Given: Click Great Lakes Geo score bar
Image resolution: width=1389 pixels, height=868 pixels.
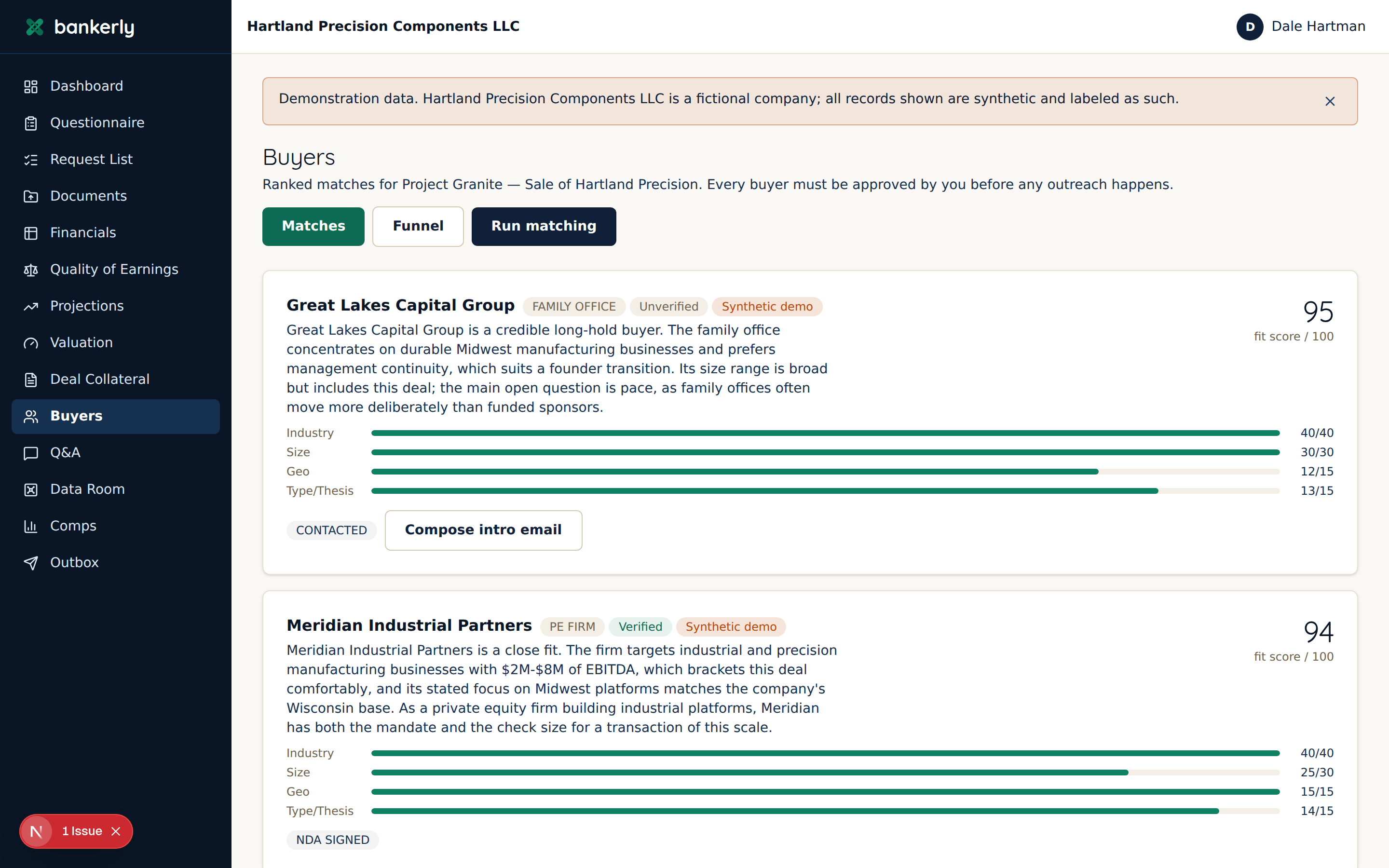Looking at the screenshot, I should (825, 472).
